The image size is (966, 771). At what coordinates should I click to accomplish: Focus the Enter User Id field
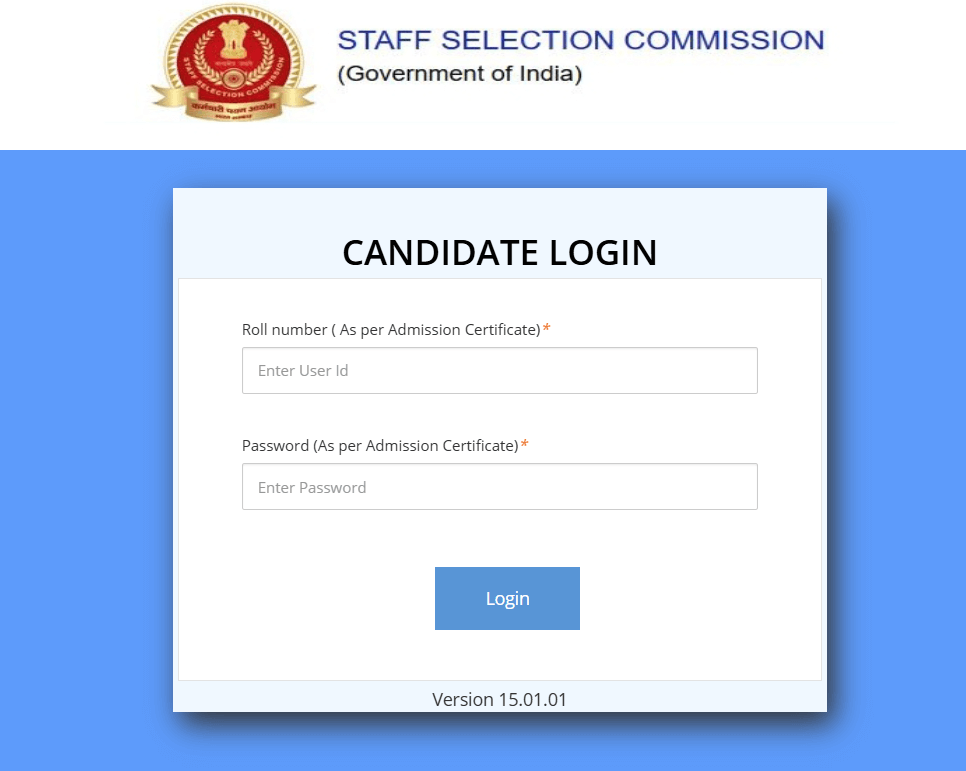click(x=499, y=370)
